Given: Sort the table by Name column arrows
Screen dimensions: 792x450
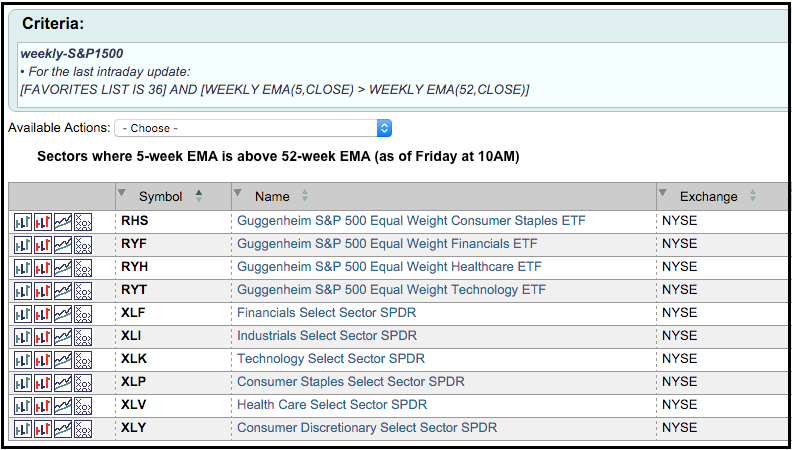Looking at the screenshot, I should [305, 196].
